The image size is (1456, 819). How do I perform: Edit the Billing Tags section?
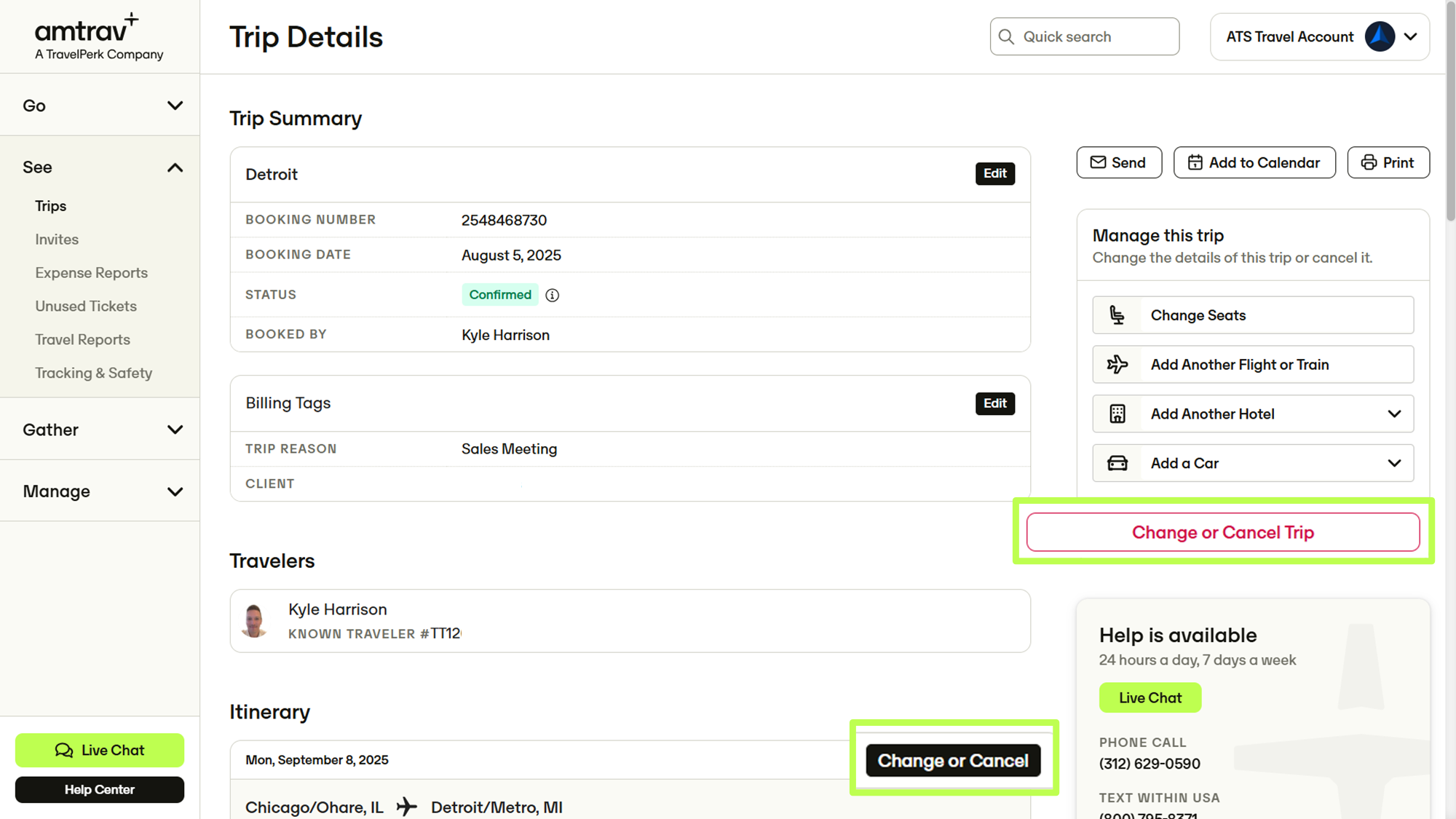point(994,403)
